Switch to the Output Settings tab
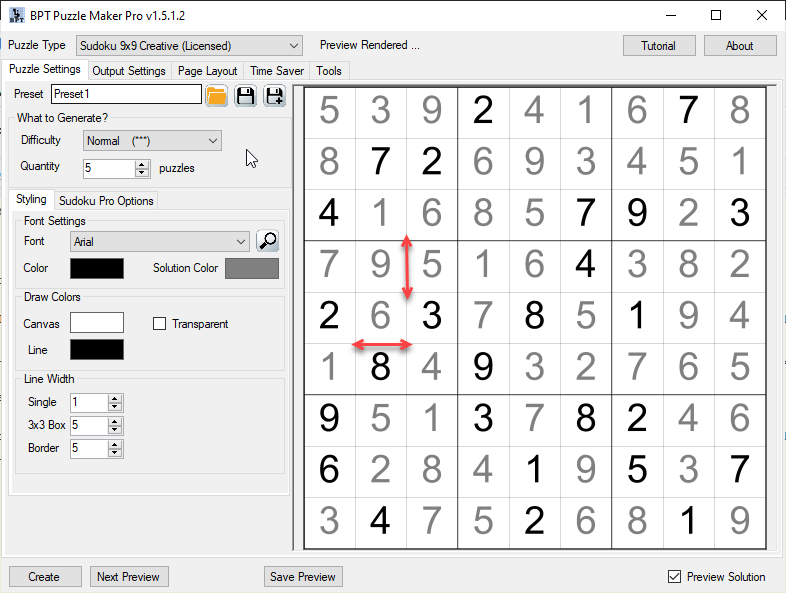Image resolution: width=786 pixels, height=593 pixels. pos(129,71)
